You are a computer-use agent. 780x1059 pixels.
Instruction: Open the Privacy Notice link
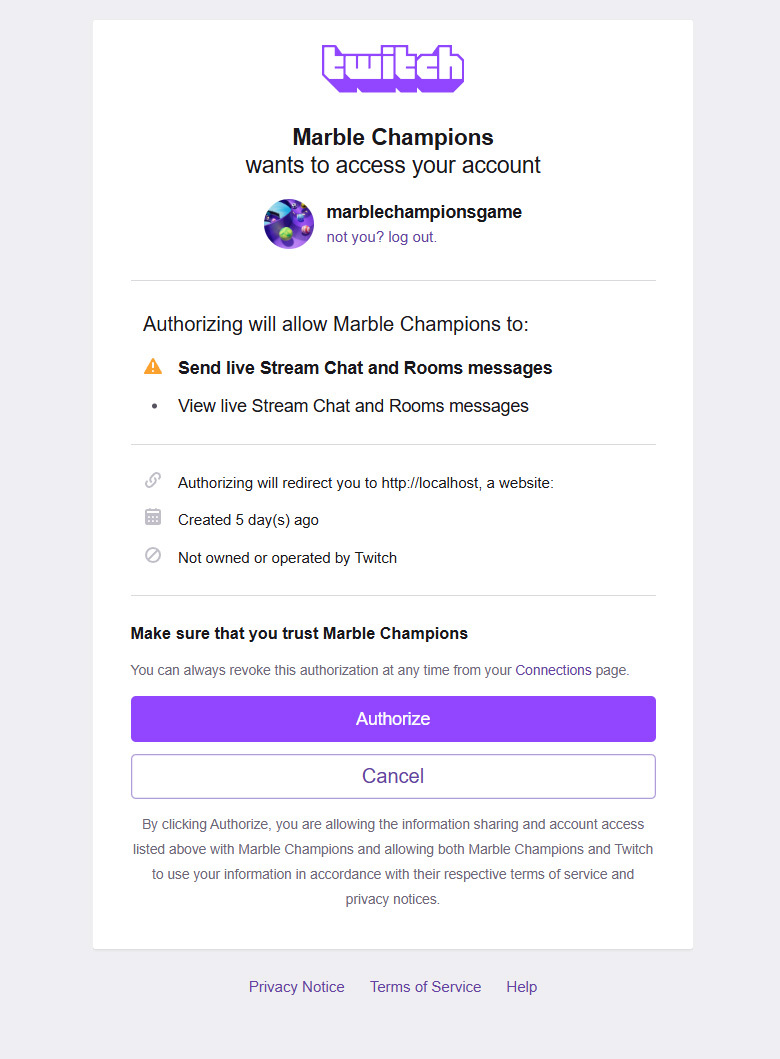[296, 987]
